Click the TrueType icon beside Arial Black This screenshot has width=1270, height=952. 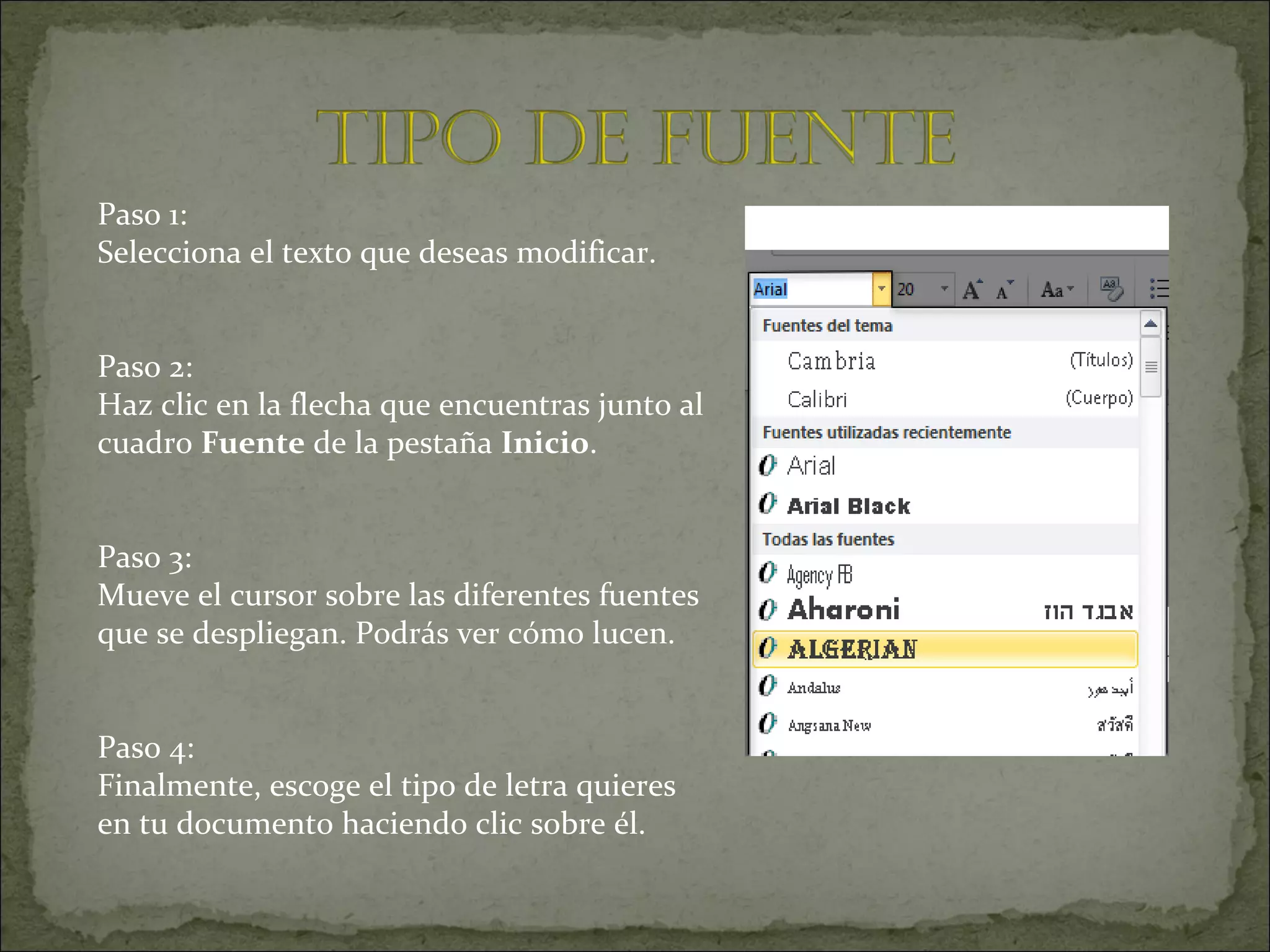click(767, 504)
